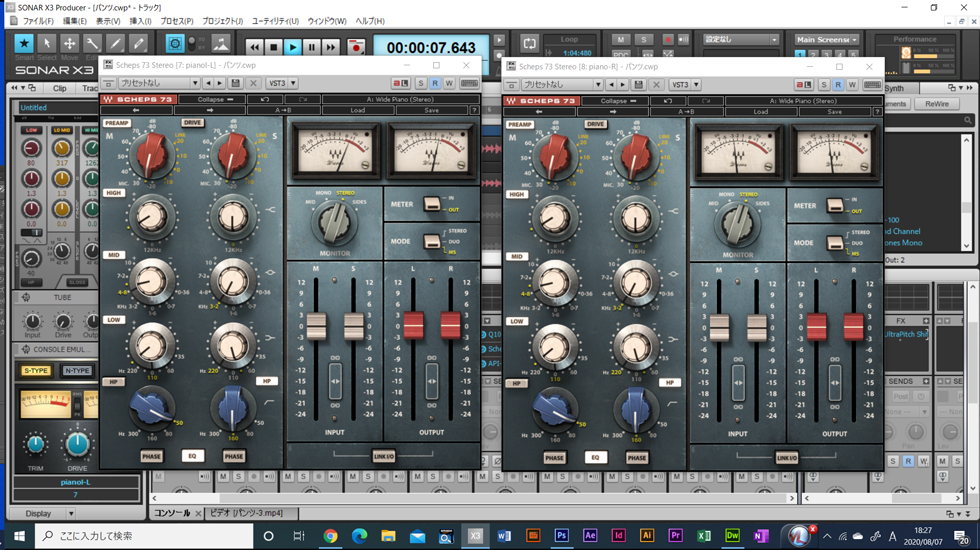980x550 pixels.
Task: Toggle EQ button in piano-R plugin
Action: pos(595,458)
